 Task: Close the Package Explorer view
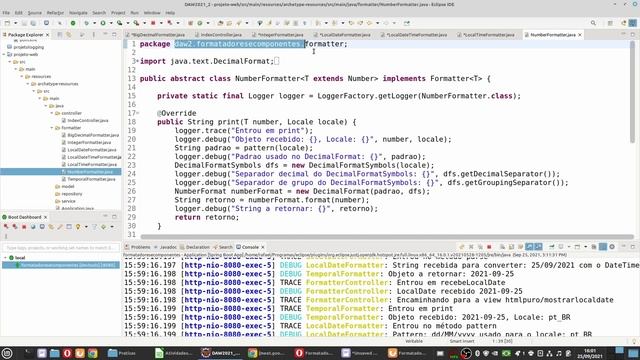47,35
